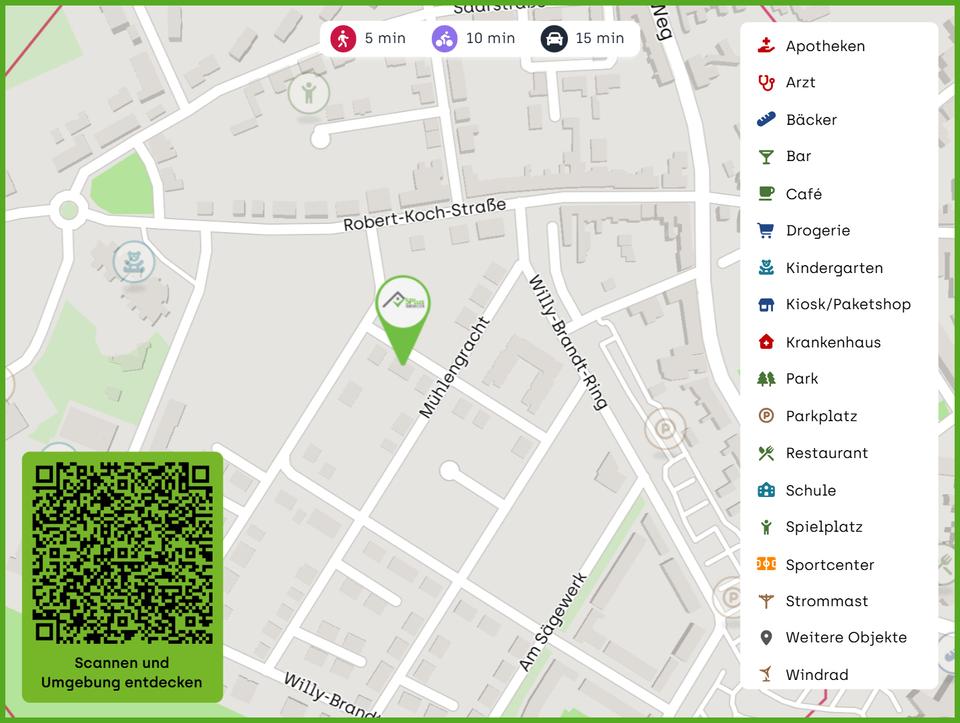Screen dimensions: 960x723
Task: Click the parking marker on the map
Action: click(661, 430)
